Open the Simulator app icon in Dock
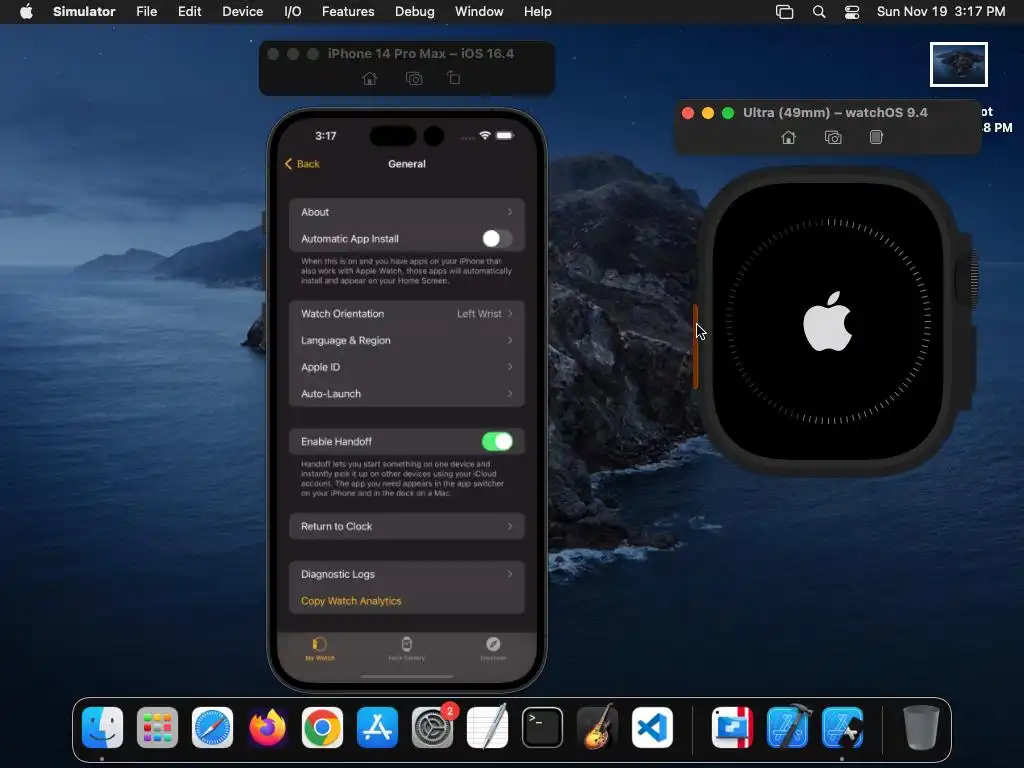The width and height of the screenshot is (1024, 768). click(842, 727)
